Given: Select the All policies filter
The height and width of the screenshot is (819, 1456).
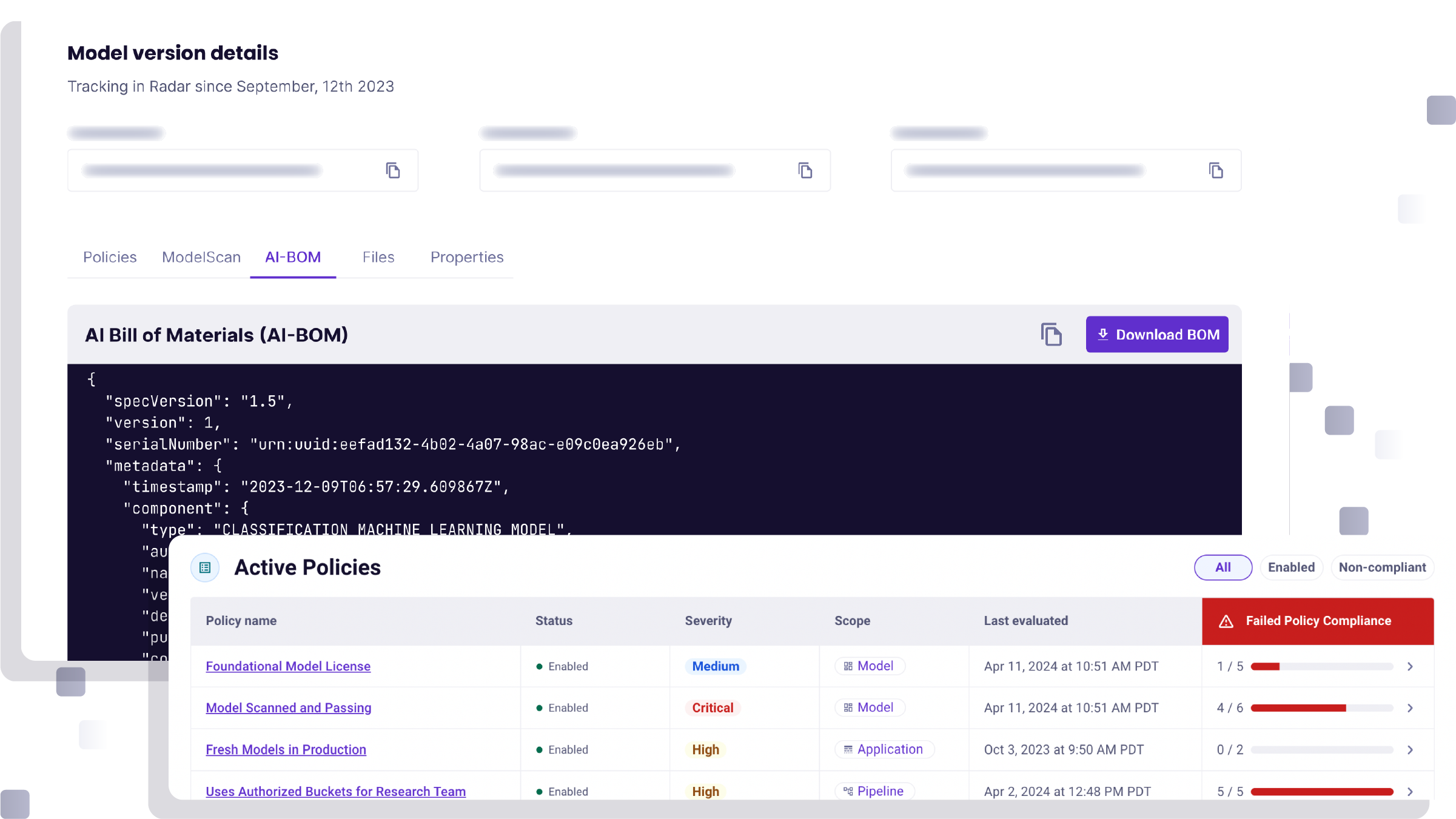Looking at the screenshot, I should click(x=1223, y=567).
